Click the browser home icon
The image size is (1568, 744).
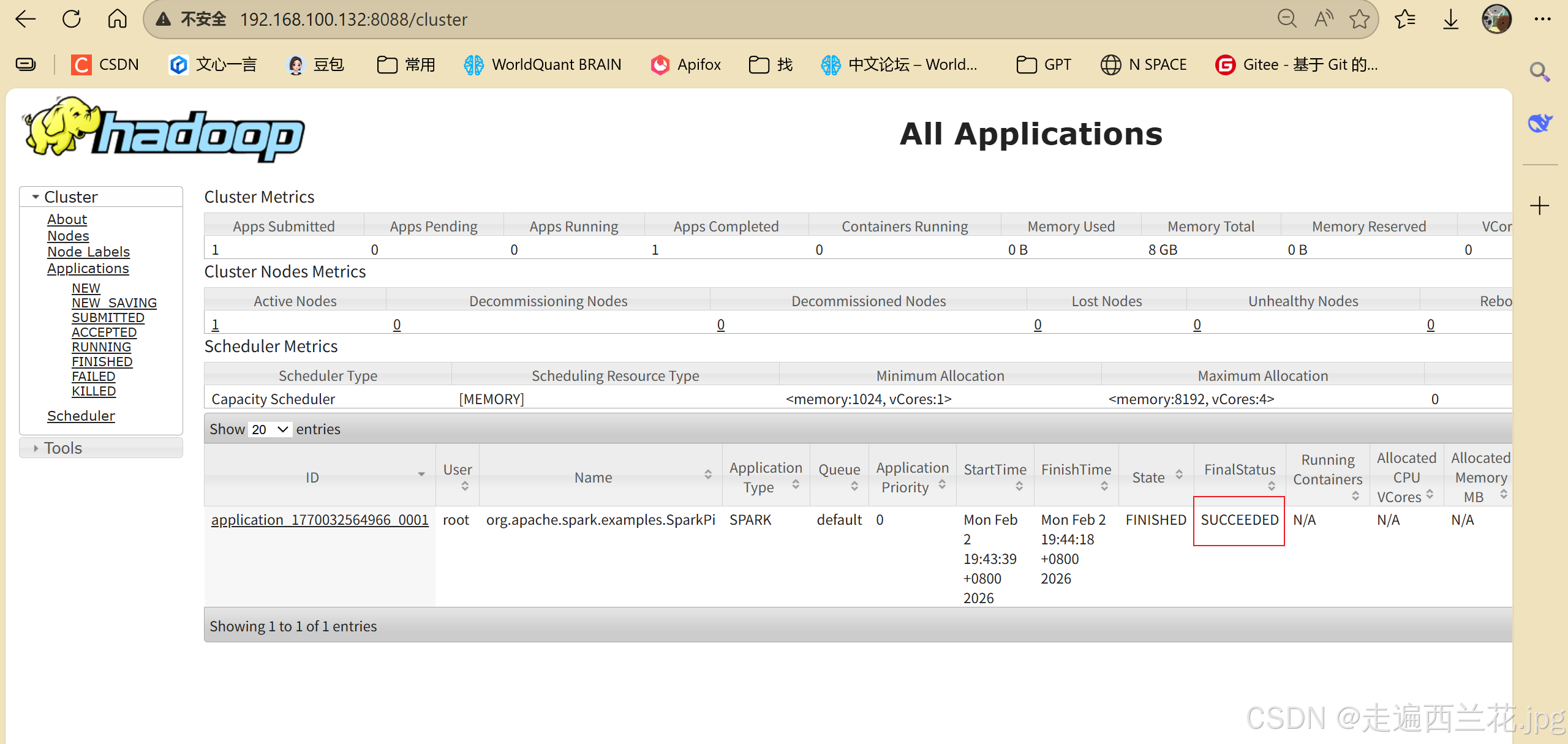point(117,19)
